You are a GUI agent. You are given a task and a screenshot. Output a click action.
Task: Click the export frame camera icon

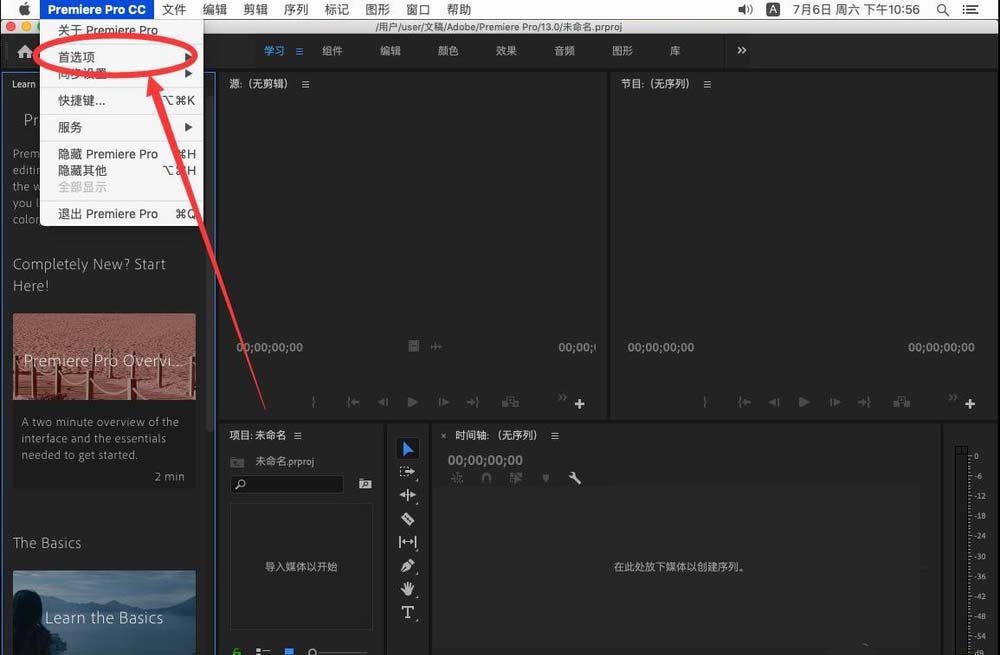(x=901, y=401)
